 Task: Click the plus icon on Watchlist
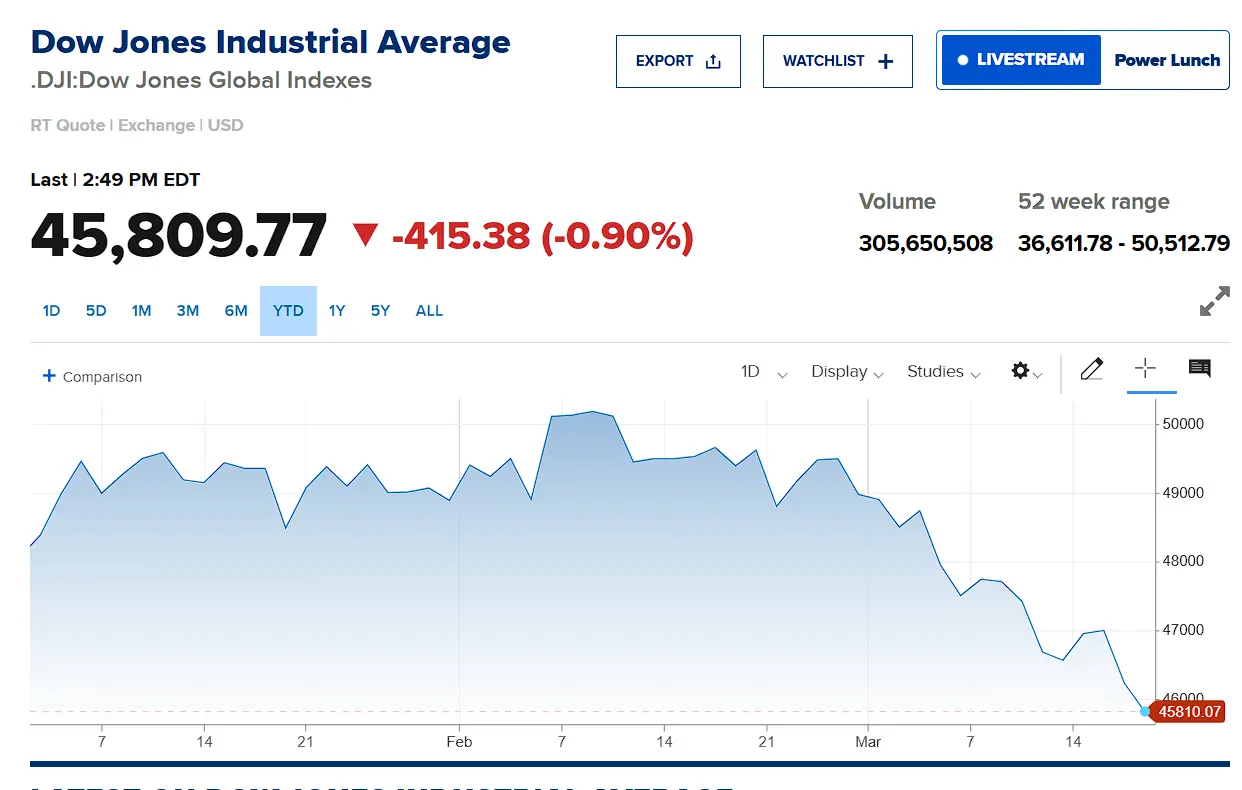[885, 61]
